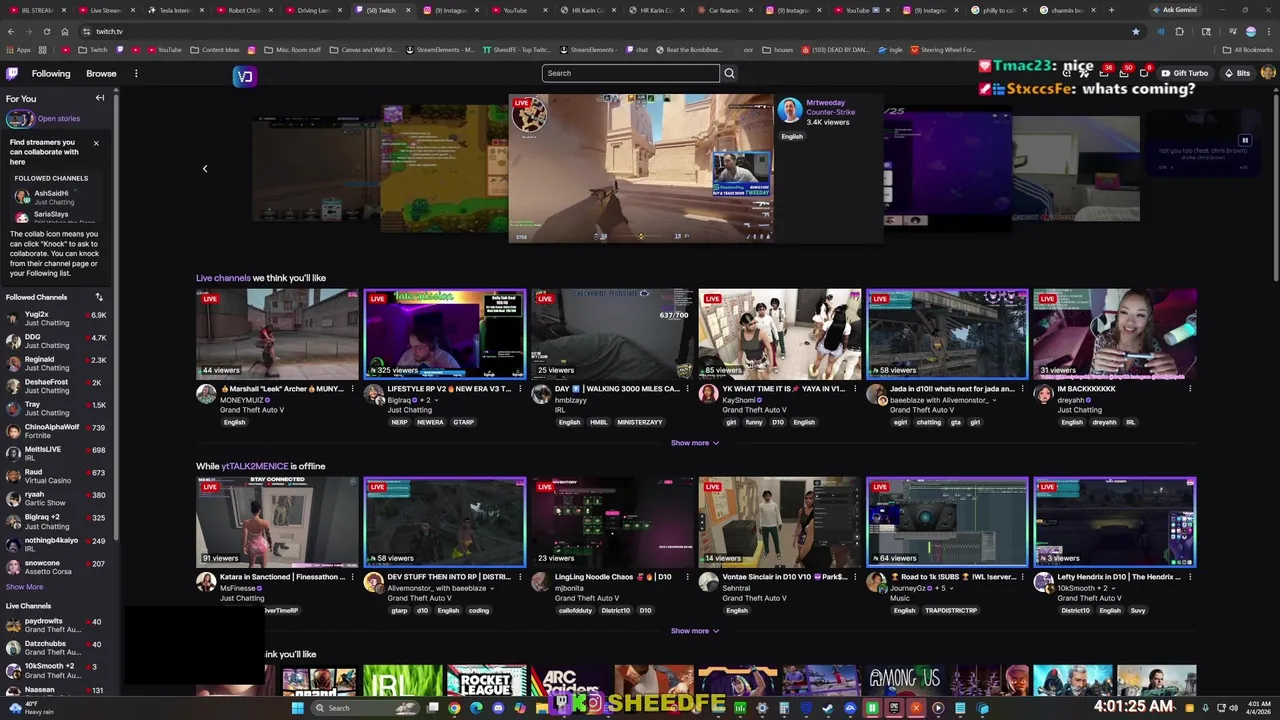Open Windows taskbar search box

(x=363, y=708)
